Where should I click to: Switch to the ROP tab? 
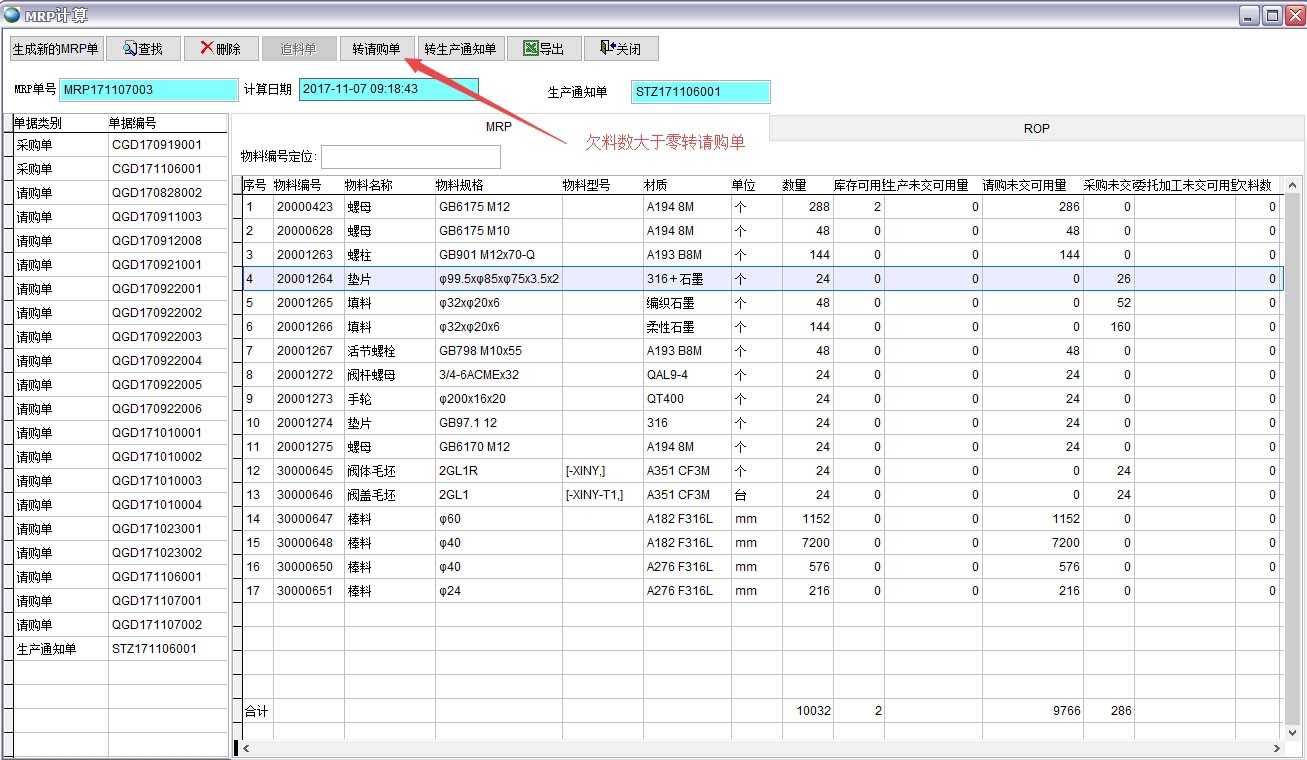[1036, 128]
